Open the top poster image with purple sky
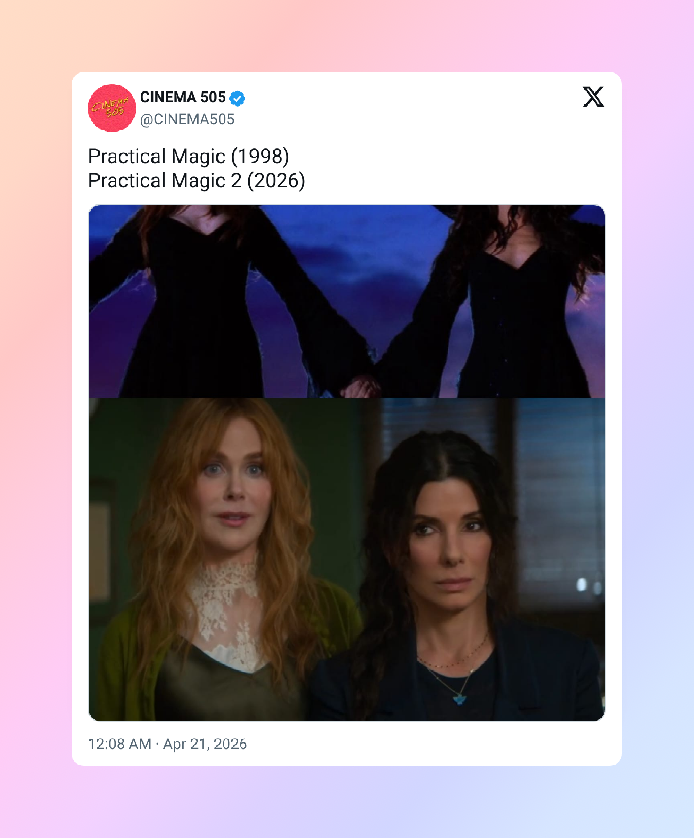The image size is (694, 838). tap(347, 301)
